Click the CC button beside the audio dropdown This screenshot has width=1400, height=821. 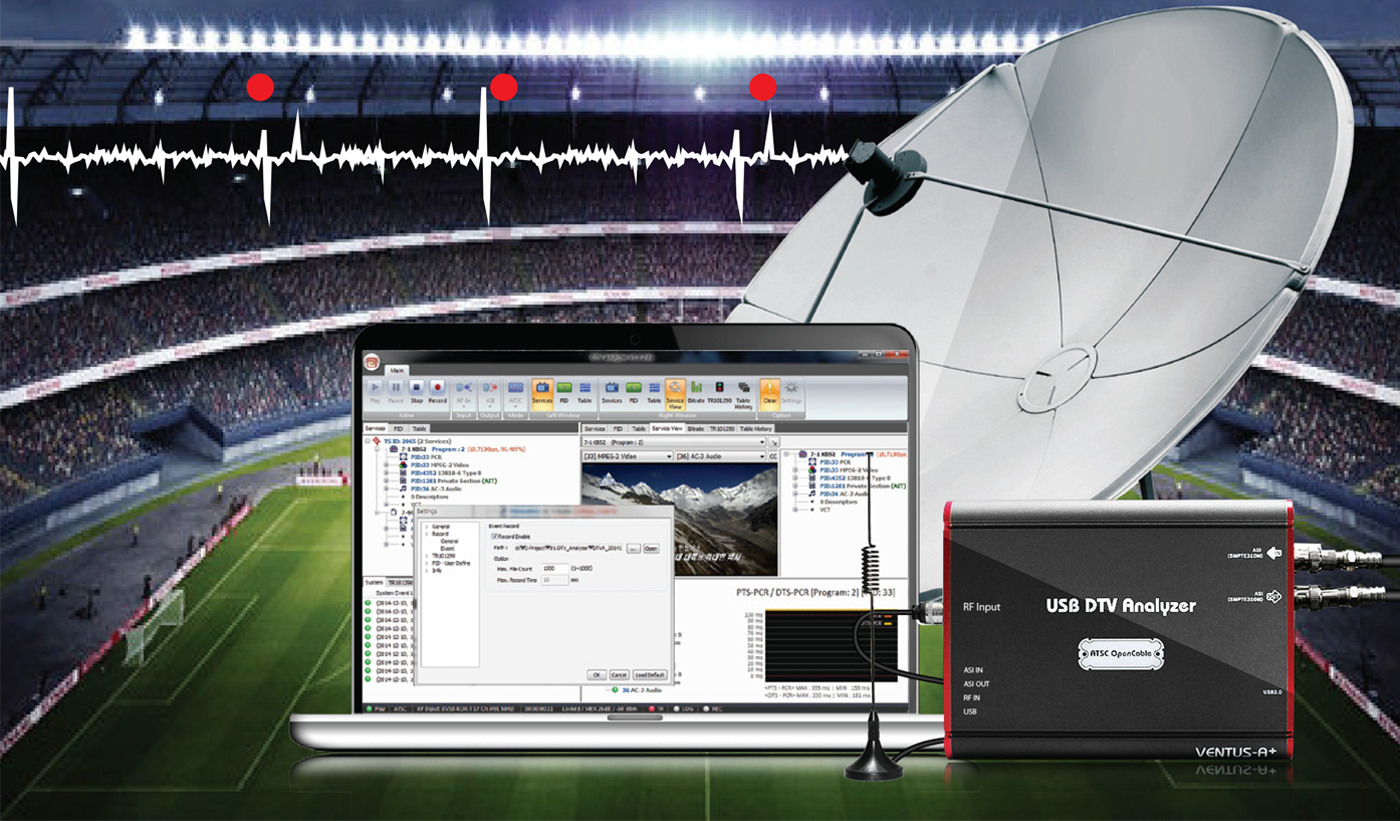click(773, 456)
